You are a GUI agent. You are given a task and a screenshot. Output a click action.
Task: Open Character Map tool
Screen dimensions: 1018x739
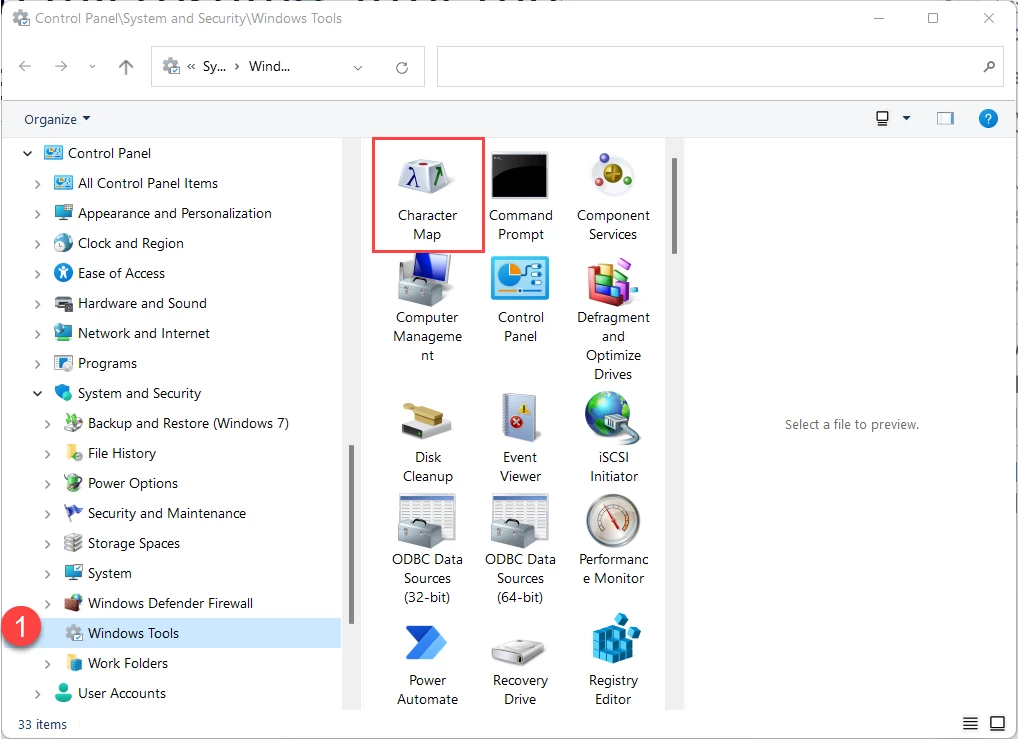point(427,196)
